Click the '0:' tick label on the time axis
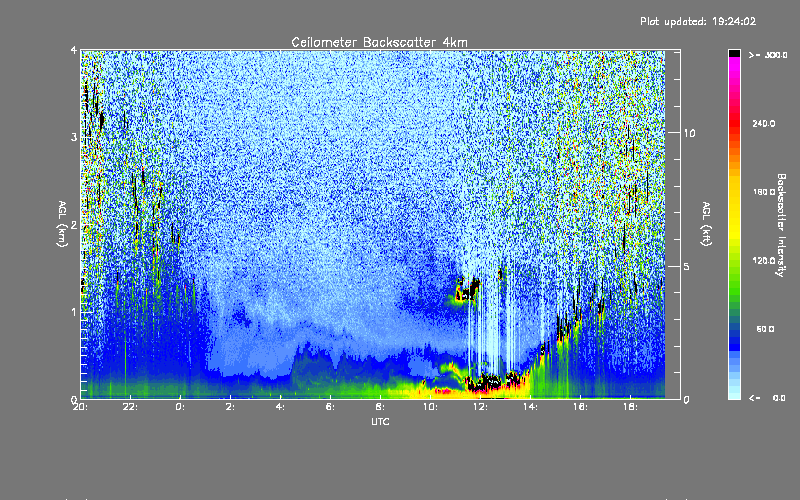This screenshot has height=500, width=800. [180, 407]
